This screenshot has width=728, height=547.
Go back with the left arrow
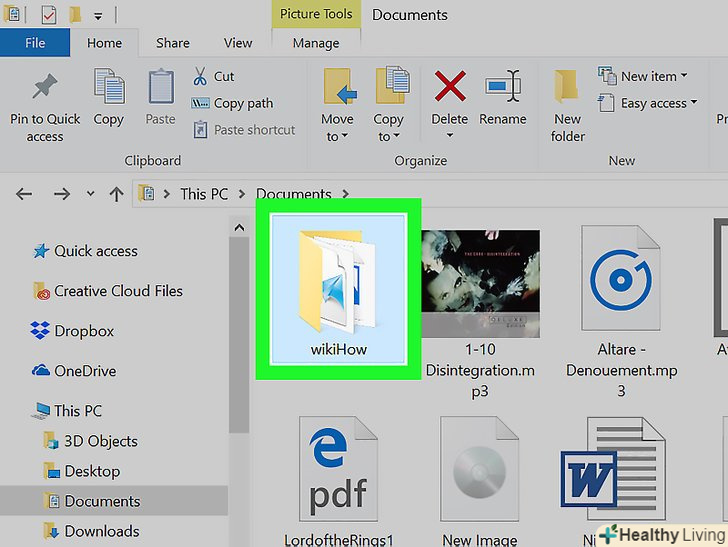tap(24, 194)
